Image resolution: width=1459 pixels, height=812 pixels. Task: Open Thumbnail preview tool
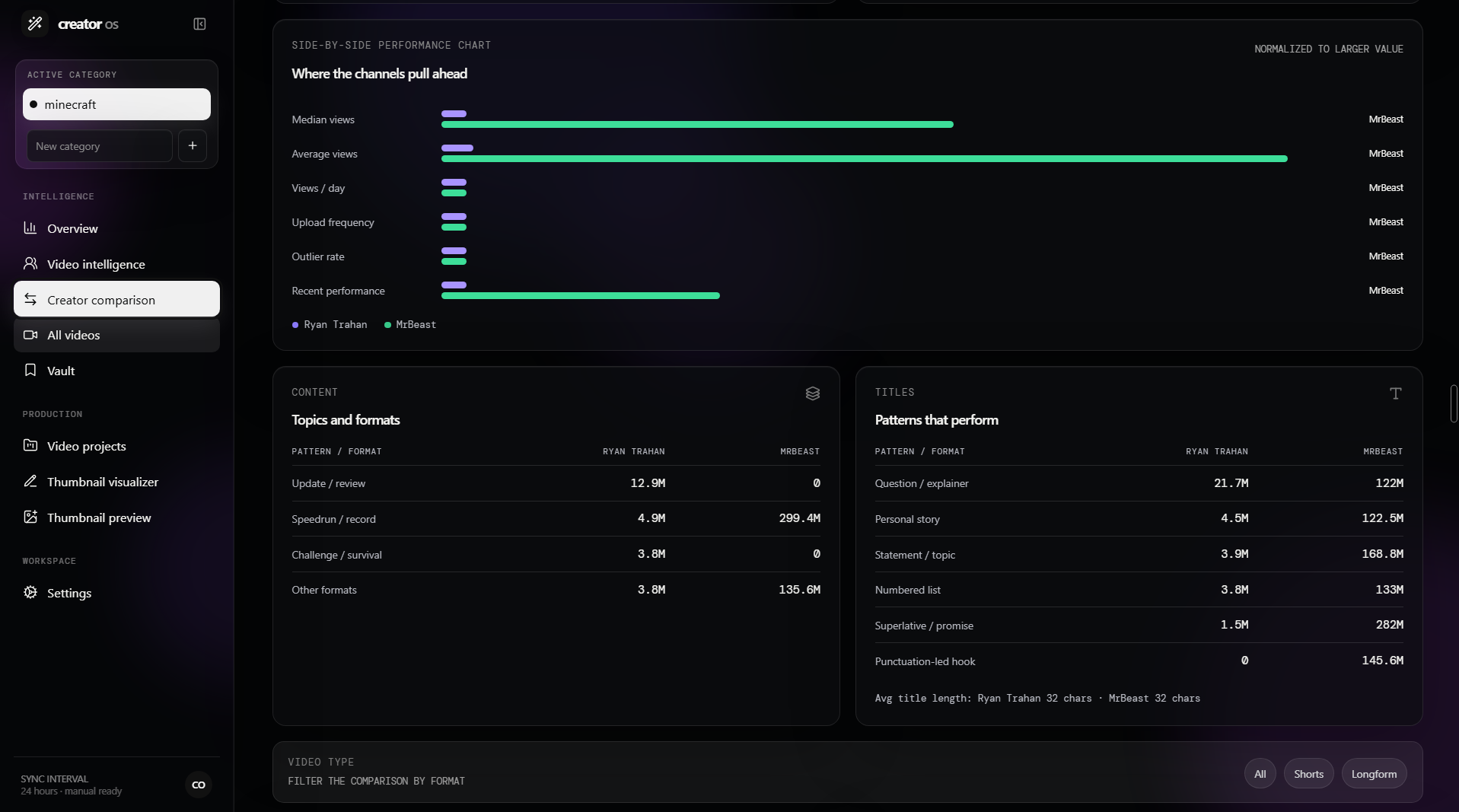click(116, 517)
